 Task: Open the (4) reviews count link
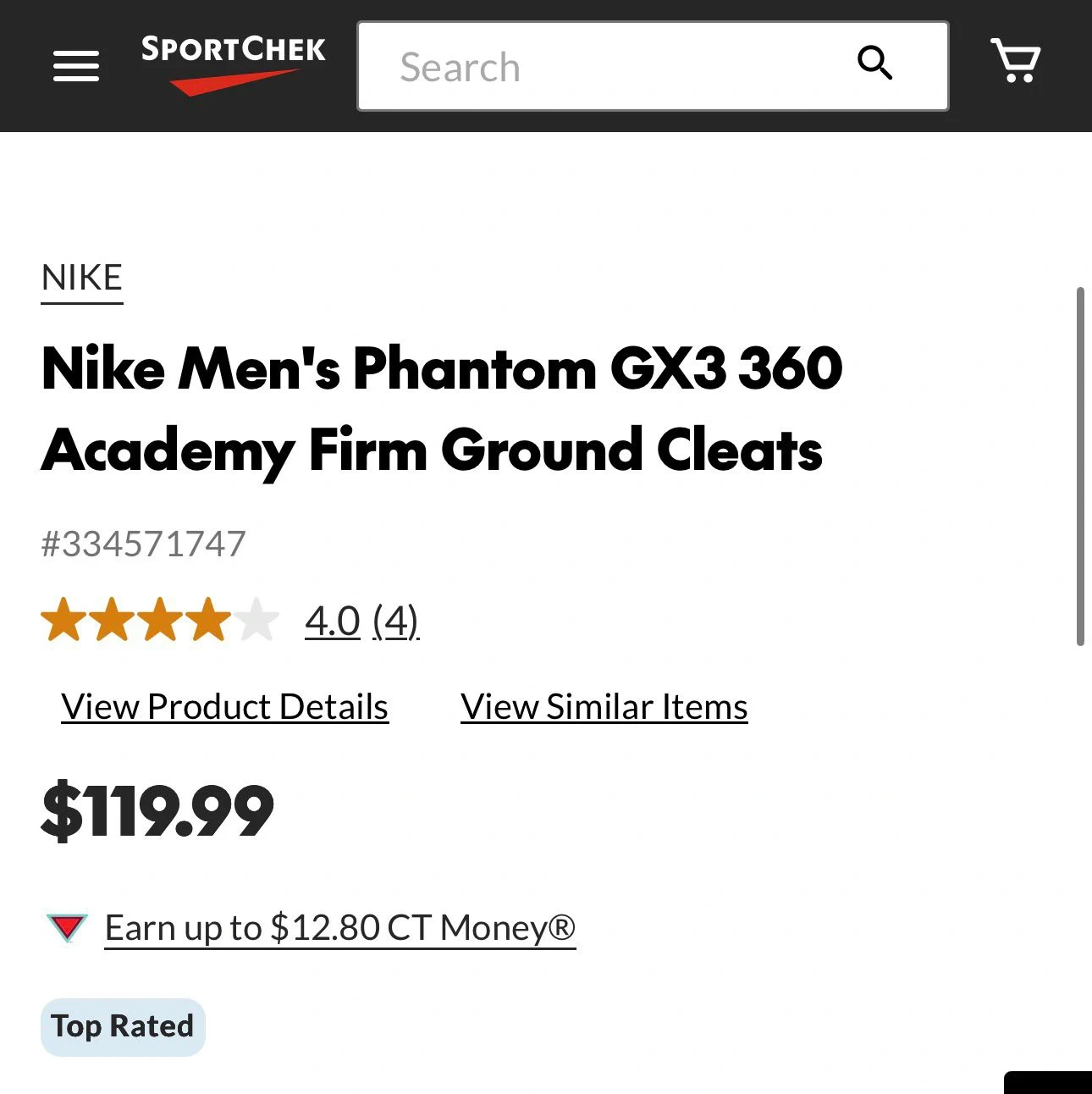pos(396,622)
